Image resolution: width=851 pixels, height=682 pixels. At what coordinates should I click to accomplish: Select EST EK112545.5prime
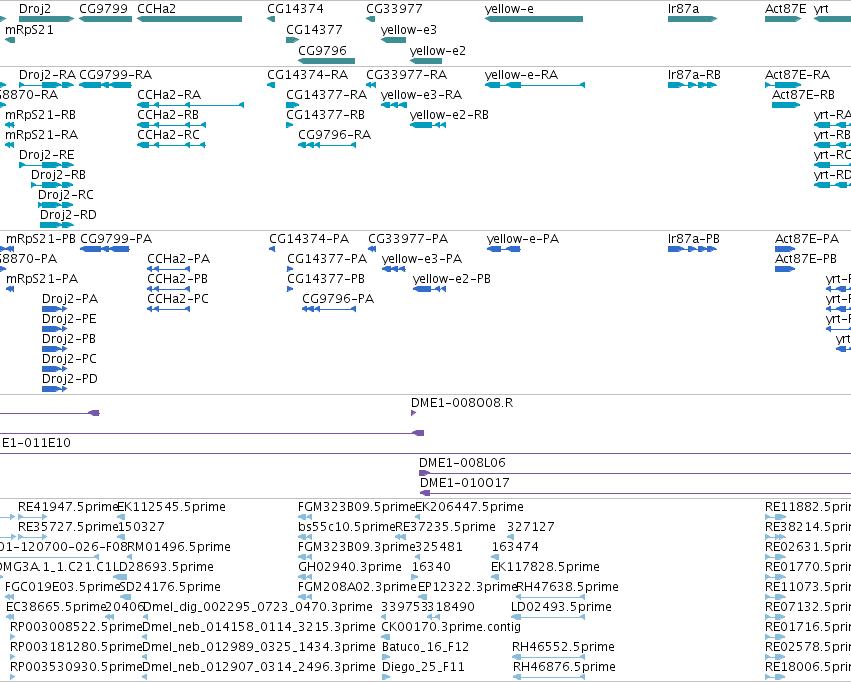pyautogui.click(x=120, y=518)
